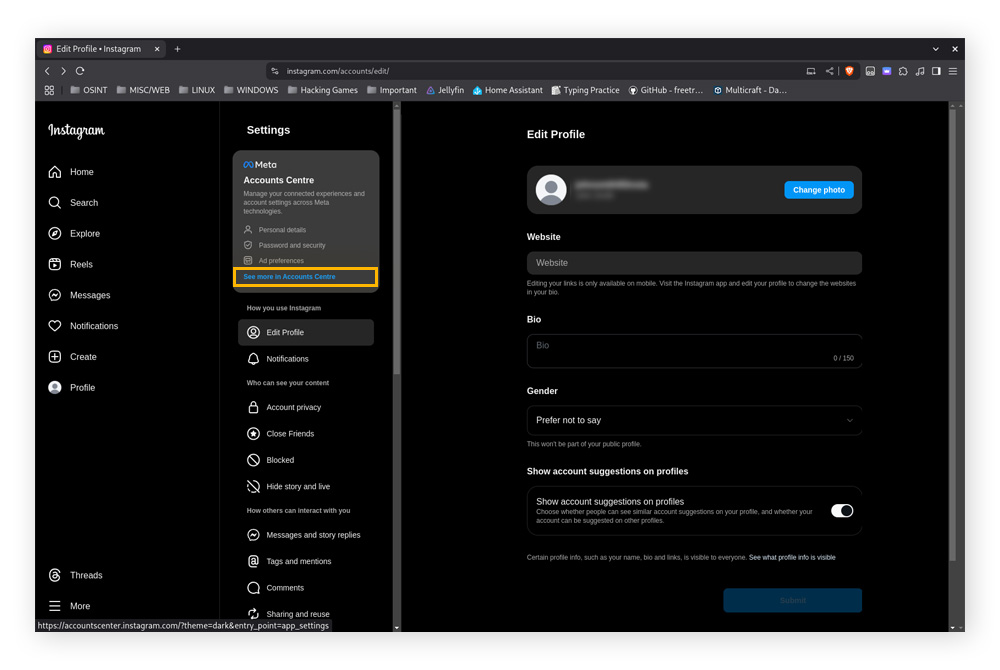The height and width of the screenshot is (670, 1000).
Task: Click the settings panel scrollbar
Action: pos(397,243)
